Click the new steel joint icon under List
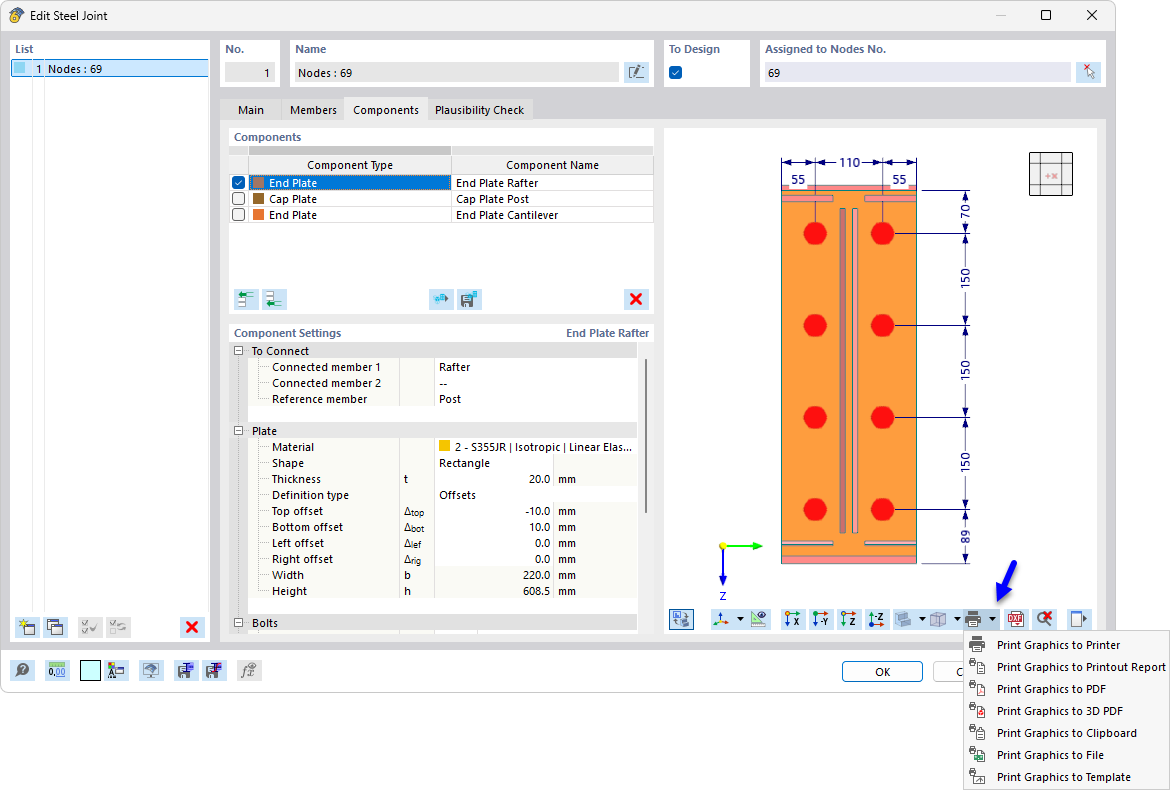Screen dimensions: 1170x790 click(x=28, y=627)
